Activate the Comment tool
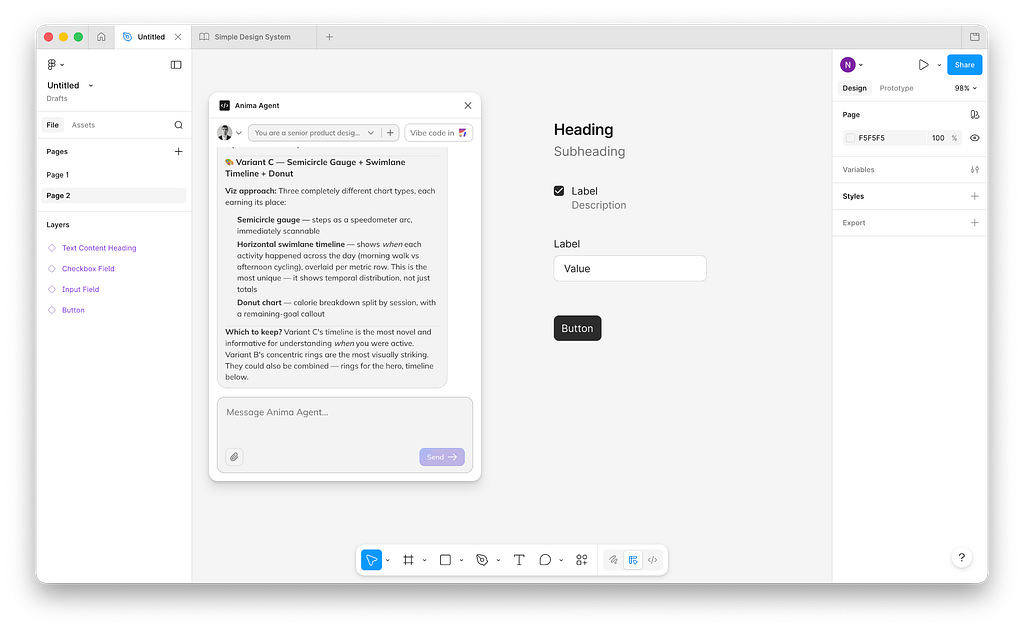Screen dimensions: 1024x631 [545, 560]
